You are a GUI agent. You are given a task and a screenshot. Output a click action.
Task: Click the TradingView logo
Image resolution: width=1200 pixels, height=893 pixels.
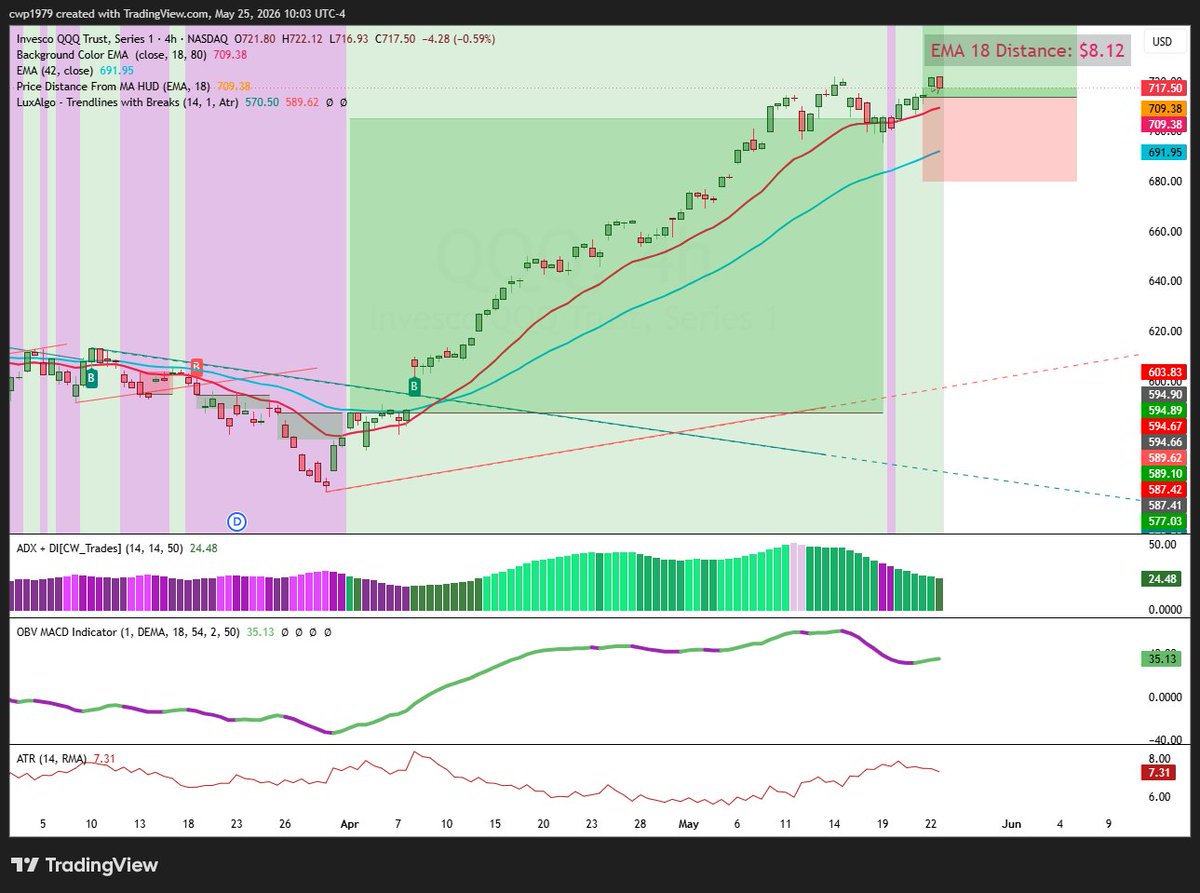[x=85, y=865]
